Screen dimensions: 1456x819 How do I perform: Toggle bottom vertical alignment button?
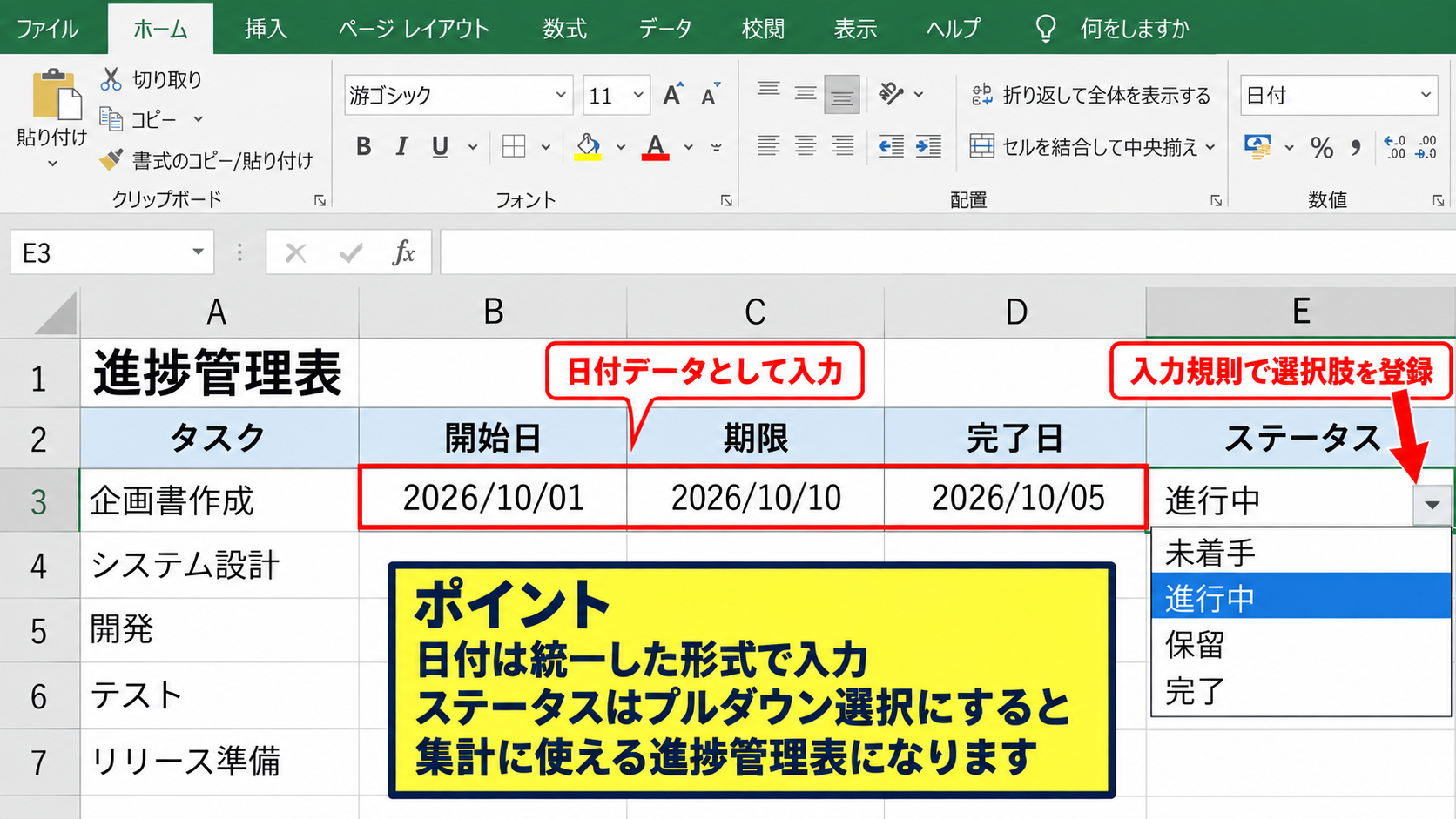[842, 95]
